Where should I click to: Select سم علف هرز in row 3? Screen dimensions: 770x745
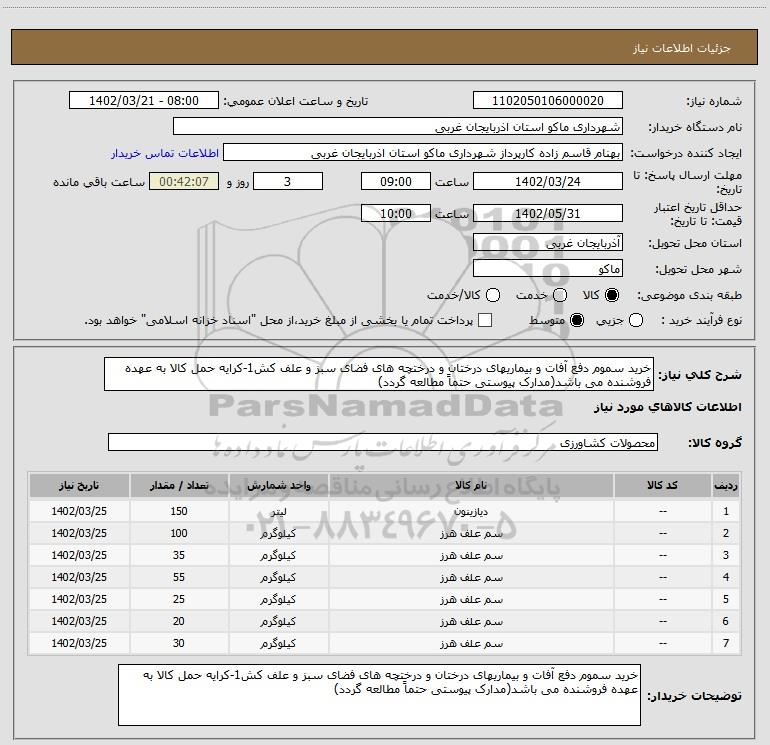tap(471, 555)
